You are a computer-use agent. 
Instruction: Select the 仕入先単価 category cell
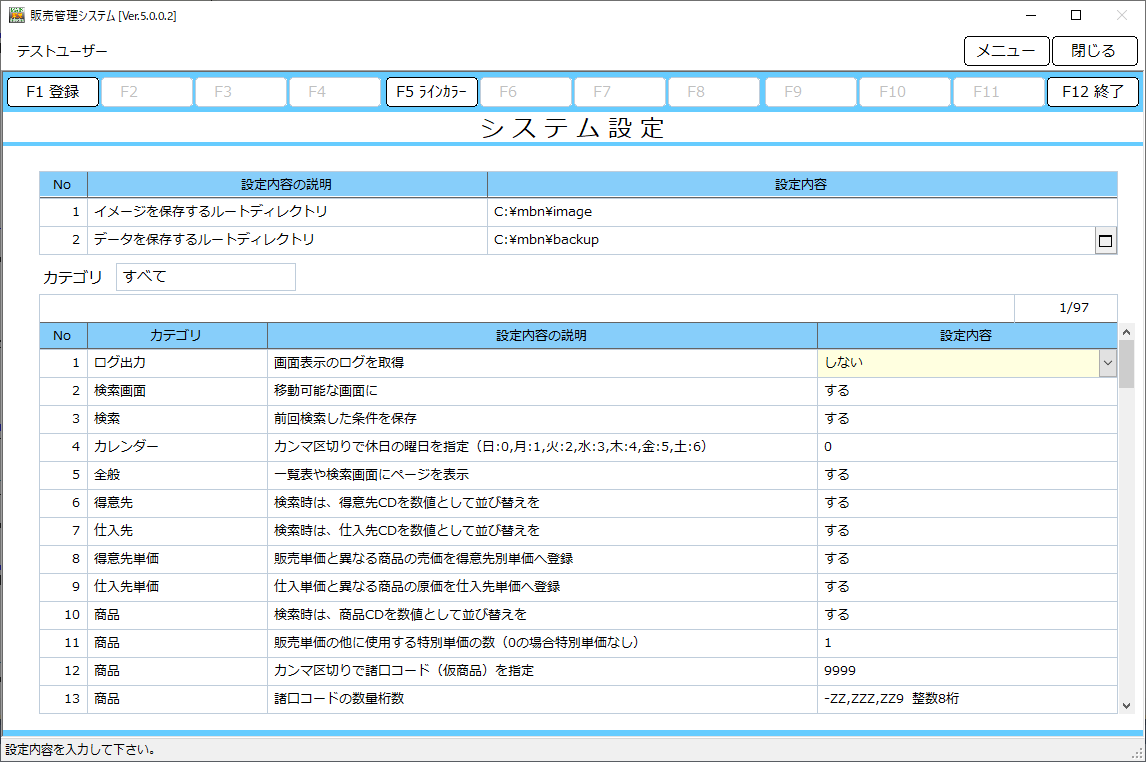(177, 587)
